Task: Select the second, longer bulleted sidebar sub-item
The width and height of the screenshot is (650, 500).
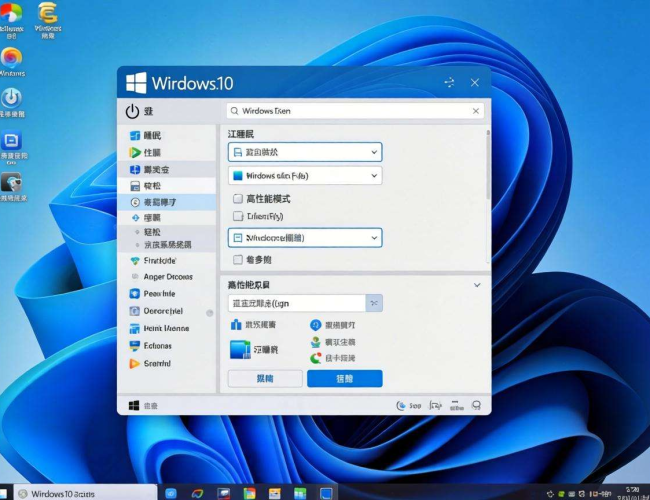Action: (167, 245)
